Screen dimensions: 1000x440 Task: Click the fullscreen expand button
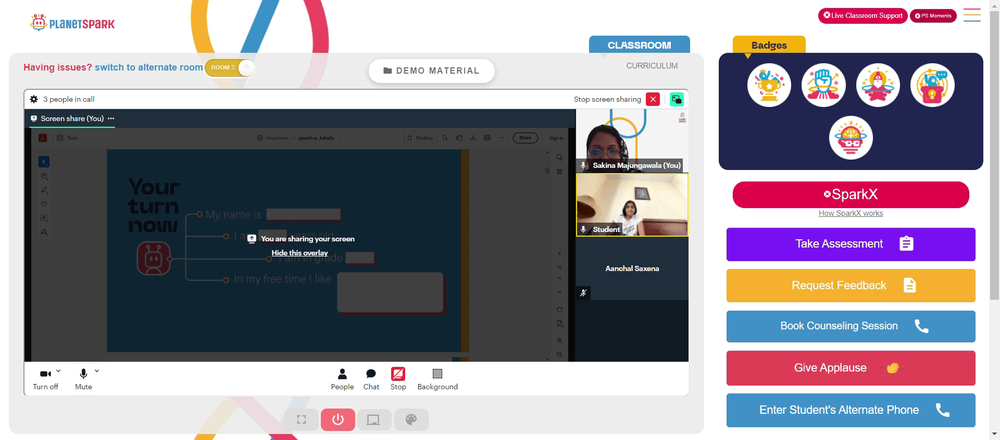(302, 420)
